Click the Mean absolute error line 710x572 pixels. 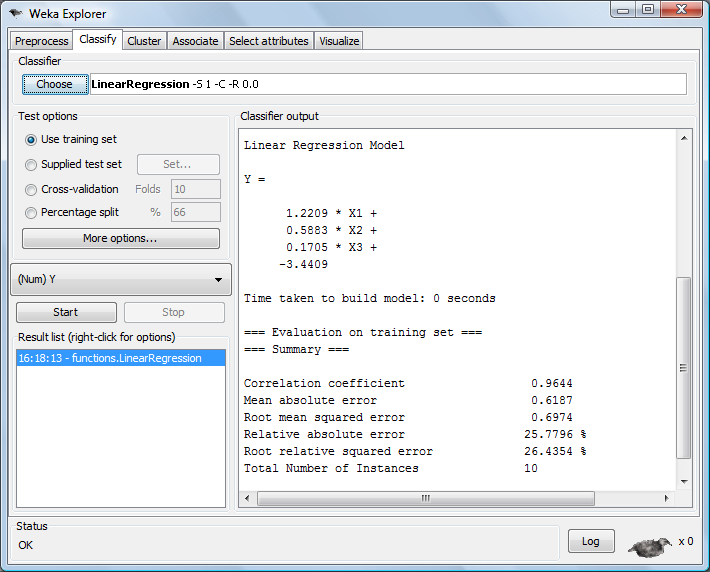[x=408, y=400]
